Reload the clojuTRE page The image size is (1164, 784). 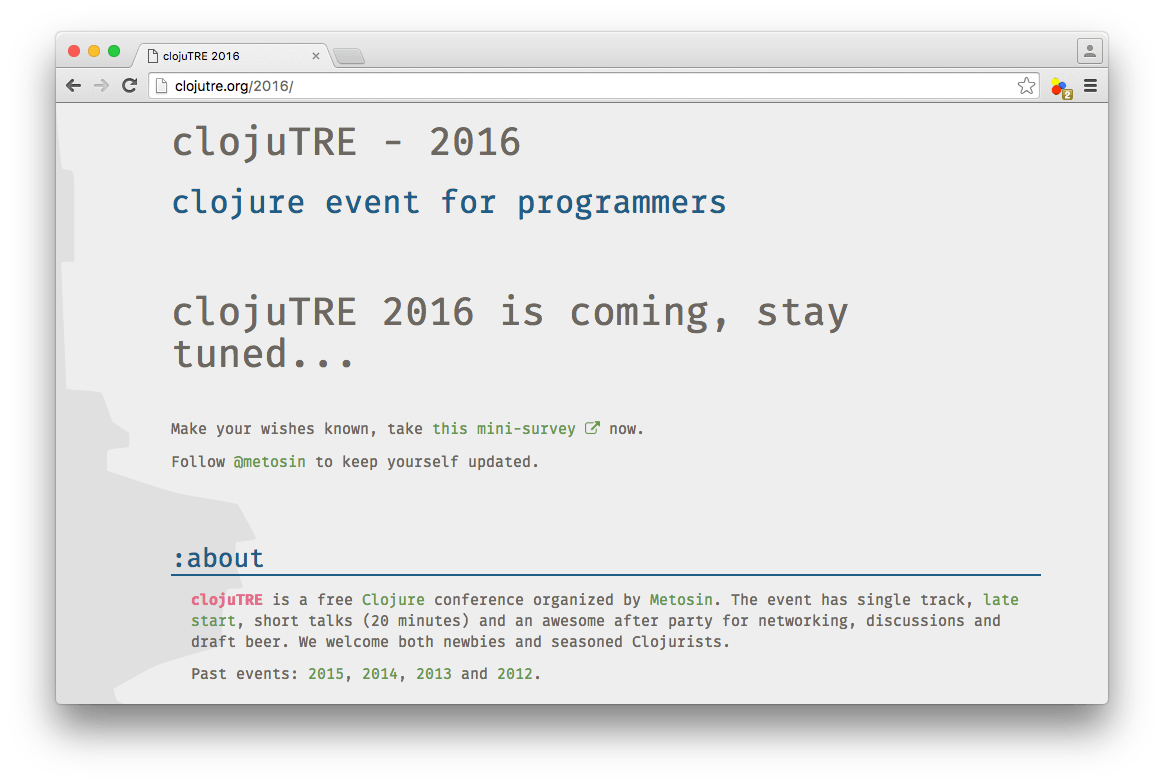(129, 85)
